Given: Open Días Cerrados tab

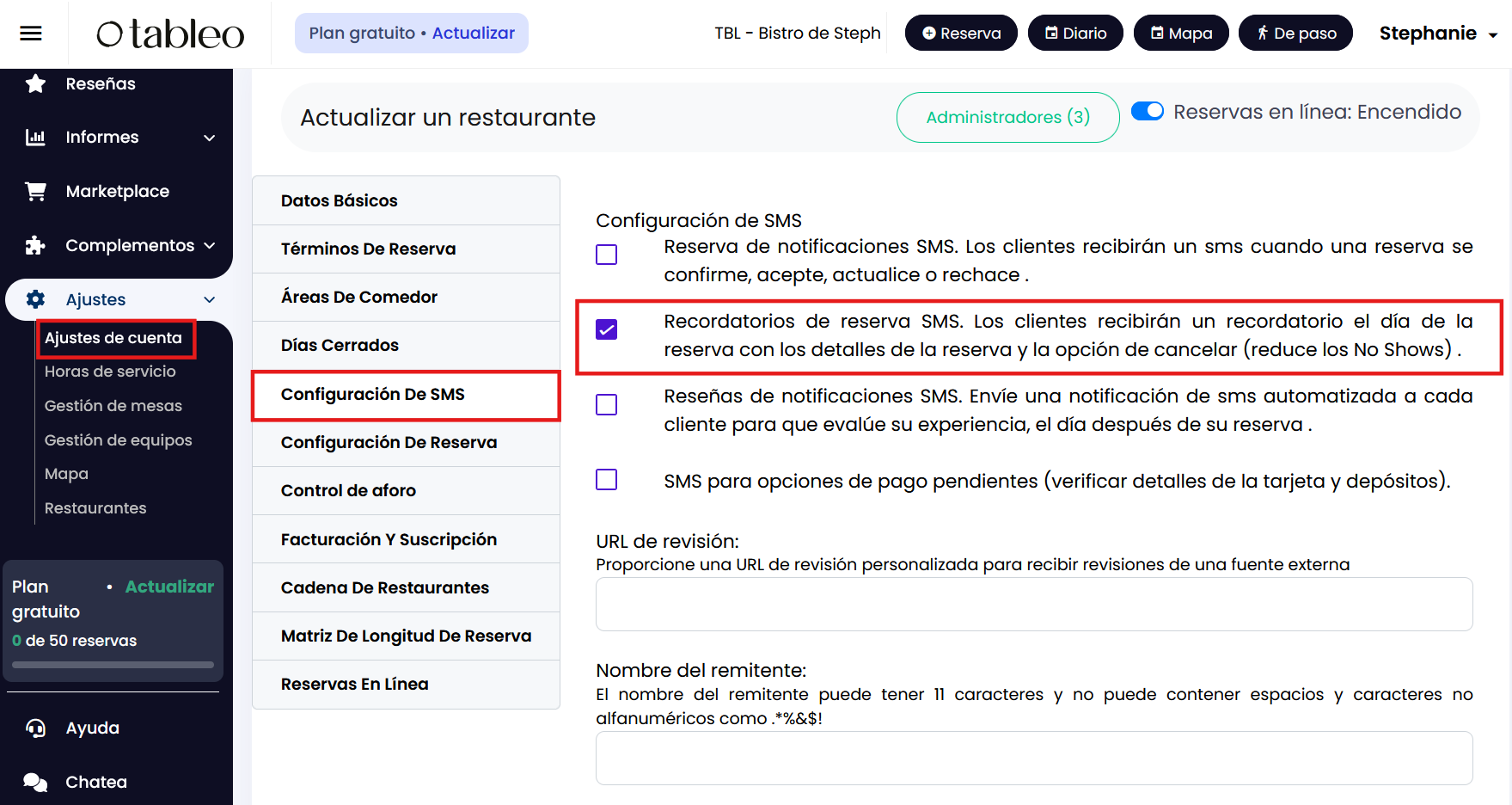Looking at the screenshot, I should pyautogui.click(x=406, y=345).
